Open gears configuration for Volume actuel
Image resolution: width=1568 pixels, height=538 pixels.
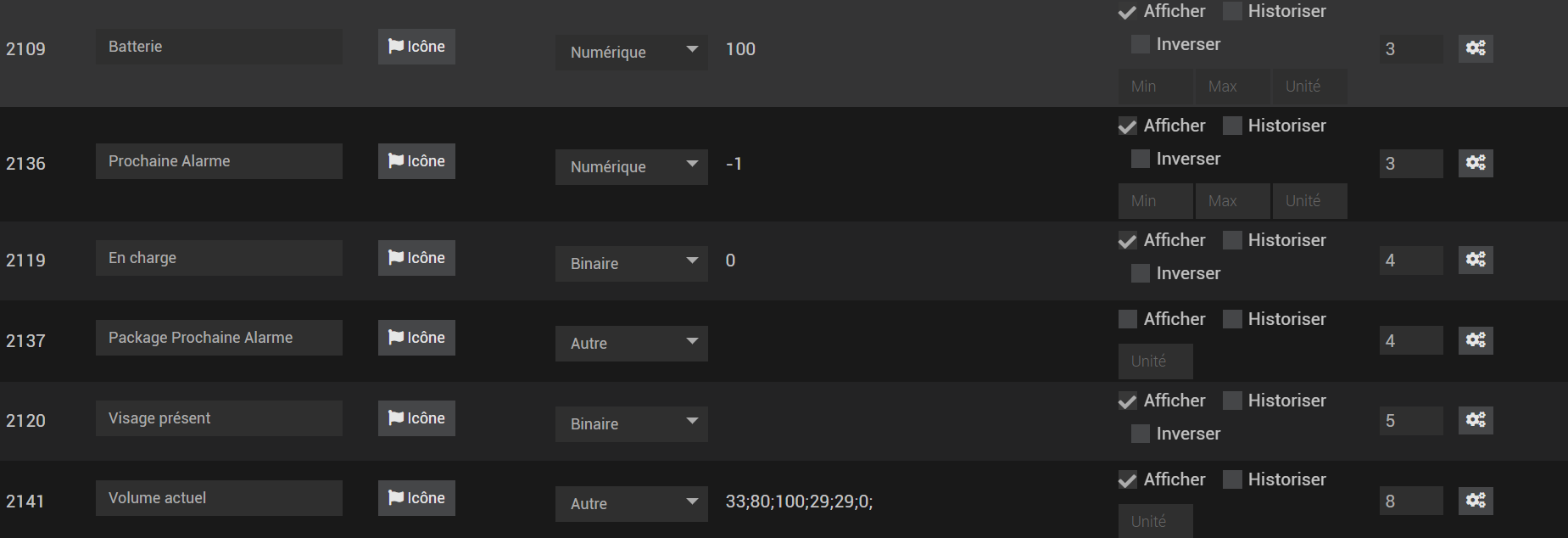pos(1476,501)
